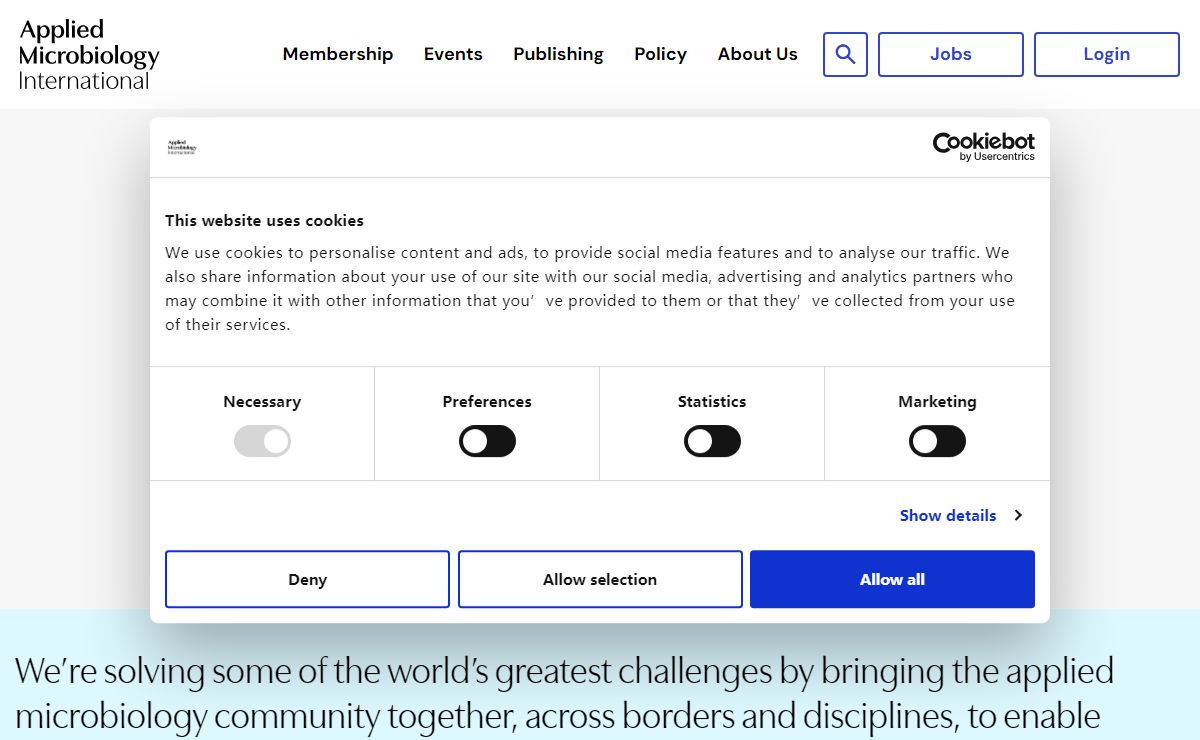Screen dimensions: 1200x740
Task: Enable the Statistics cookies toggle
Action: click(x=712, y=441)
